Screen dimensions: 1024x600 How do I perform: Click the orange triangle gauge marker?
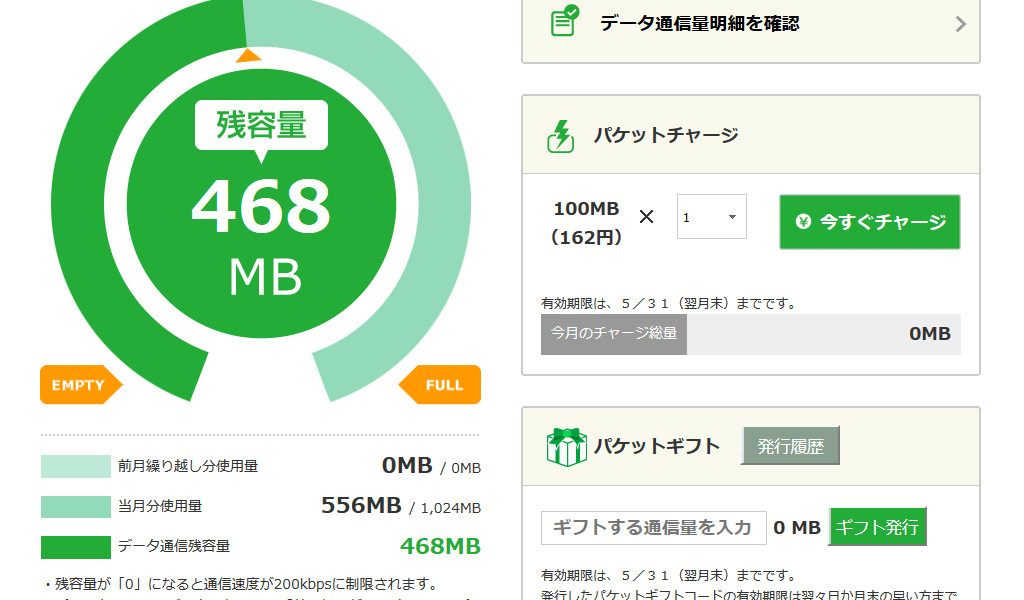coord(248,55)
